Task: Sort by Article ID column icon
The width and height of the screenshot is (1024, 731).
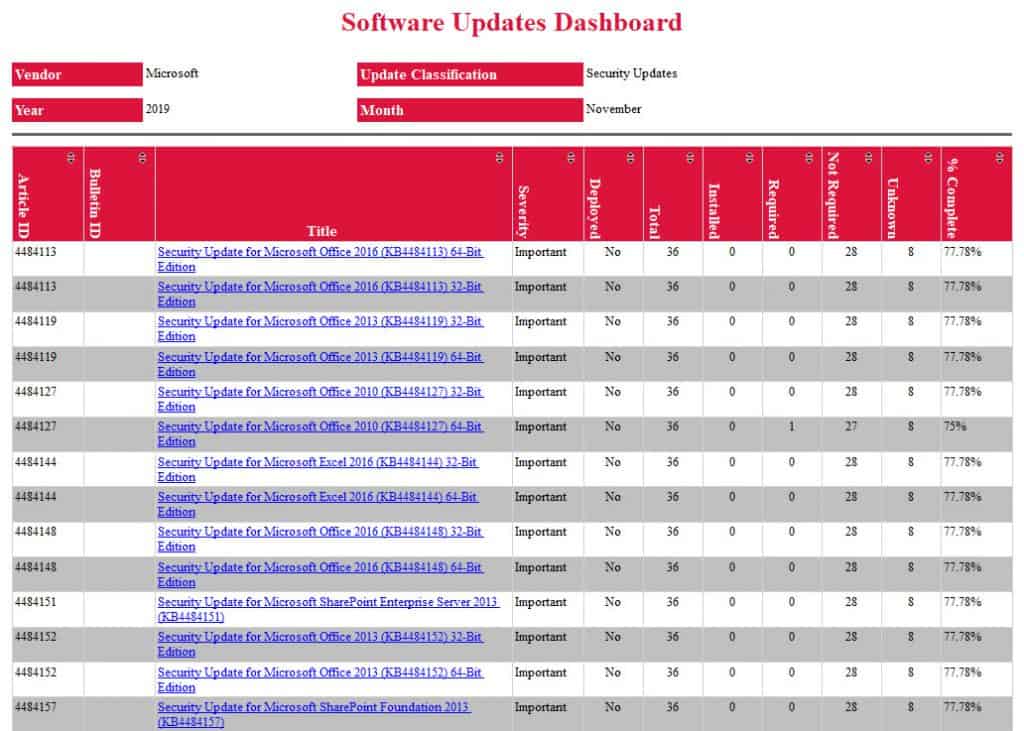Action: (x=71, y=157)
